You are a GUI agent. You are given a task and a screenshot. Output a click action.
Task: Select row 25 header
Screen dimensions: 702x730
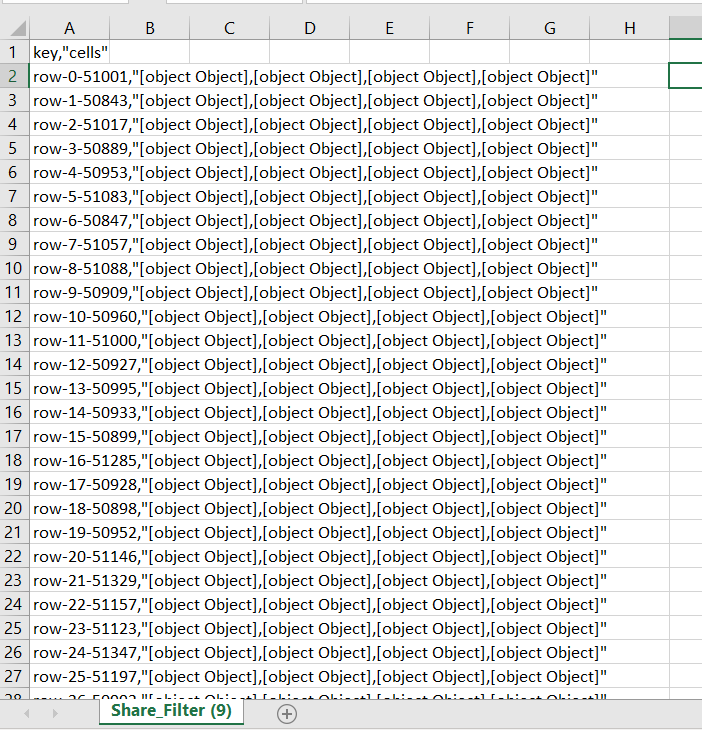tap(14, 628)
